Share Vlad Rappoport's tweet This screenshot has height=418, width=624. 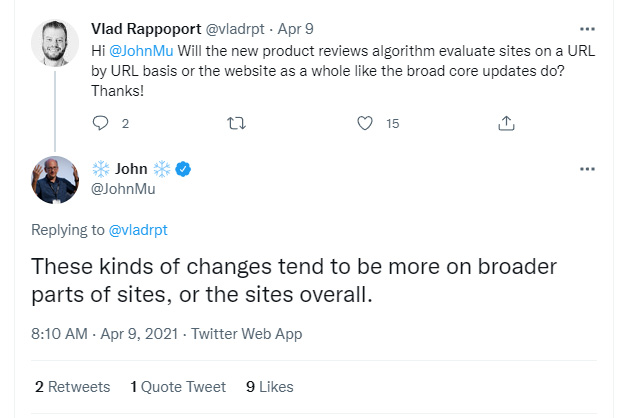click(x=506, y=123)
